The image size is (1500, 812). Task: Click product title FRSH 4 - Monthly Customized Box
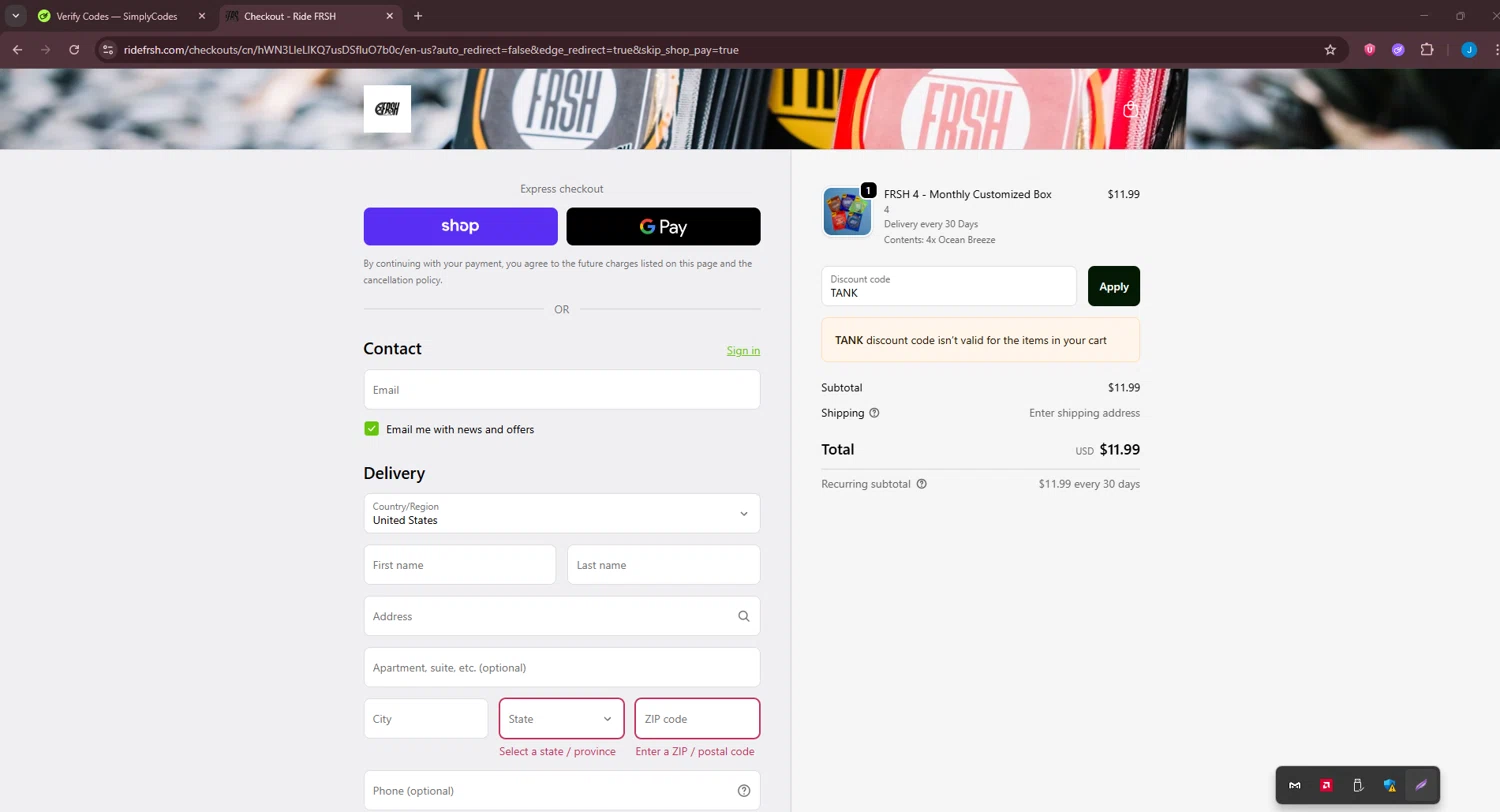(968, 194)
